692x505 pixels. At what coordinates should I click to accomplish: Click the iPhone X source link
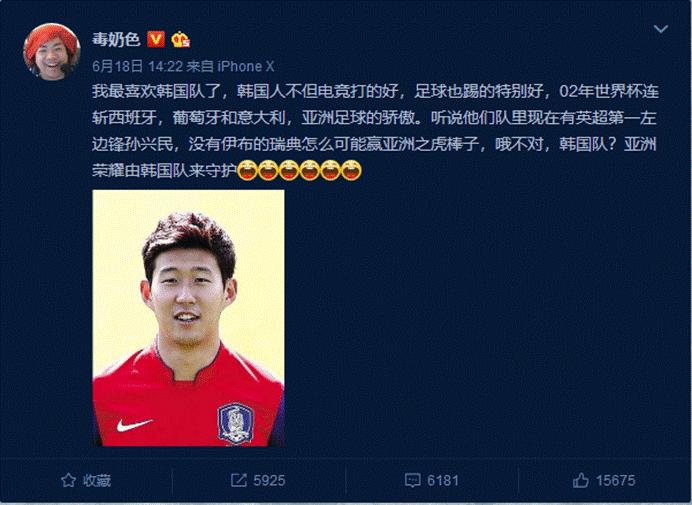point(245,66)
